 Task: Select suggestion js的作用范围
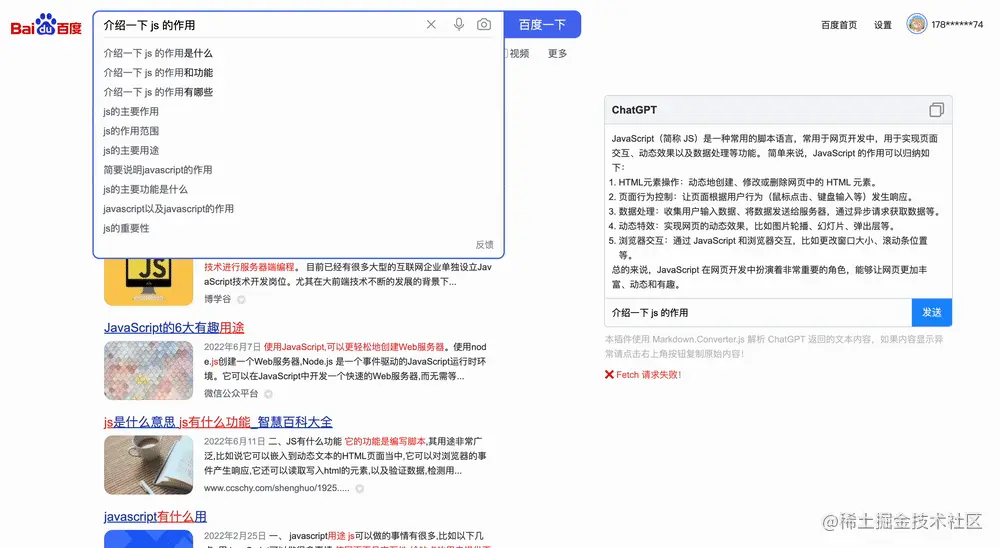(131, 131)
